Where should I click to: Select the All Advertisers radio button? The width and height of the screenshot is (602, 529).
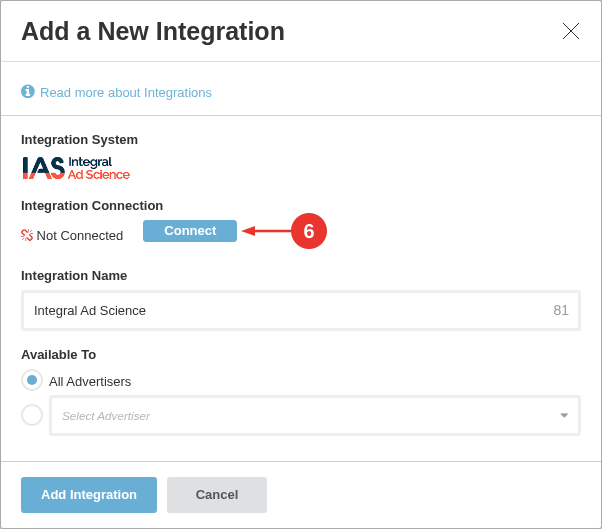32,380
